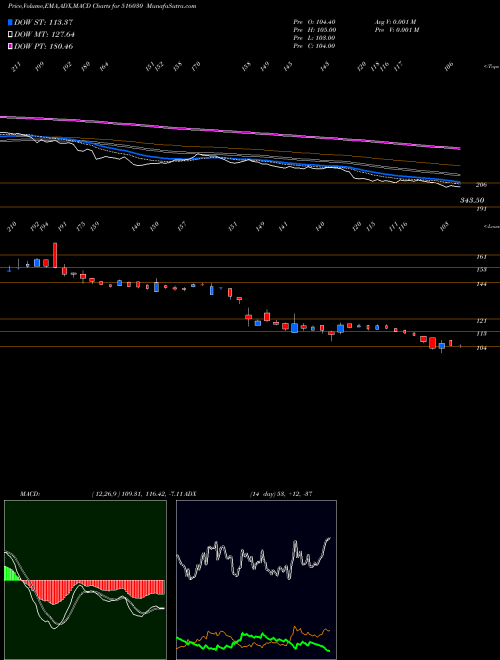Image resolution: width=500 pixels, height=660 pixels.
Task: Click the MACD values '(12,26,9) 109.31, 116.42, -7.11'
Action: coord(136,494)
